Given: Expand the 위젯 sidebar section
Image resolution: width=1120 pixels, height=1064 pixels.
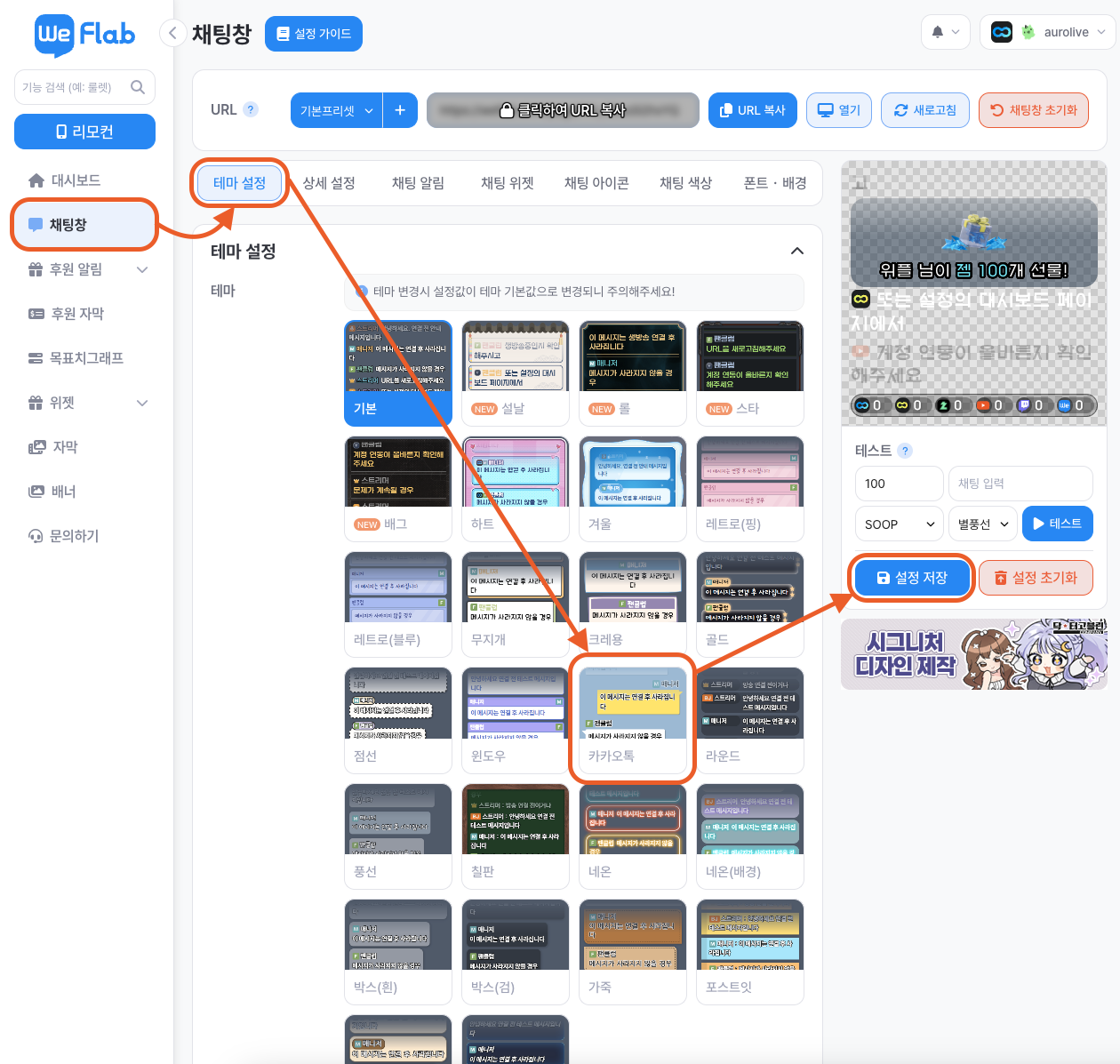Looking at the screenshot, I should point(84,403).
